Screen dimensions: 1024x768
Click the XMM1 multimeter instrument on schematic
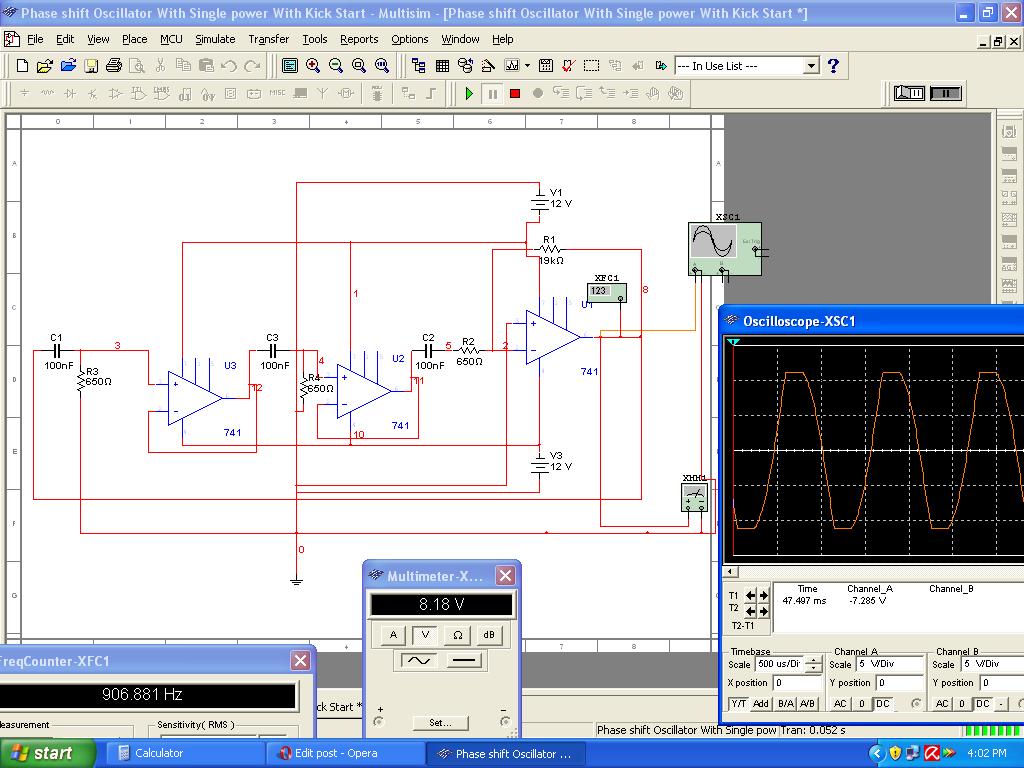click(x=694, y=498)
